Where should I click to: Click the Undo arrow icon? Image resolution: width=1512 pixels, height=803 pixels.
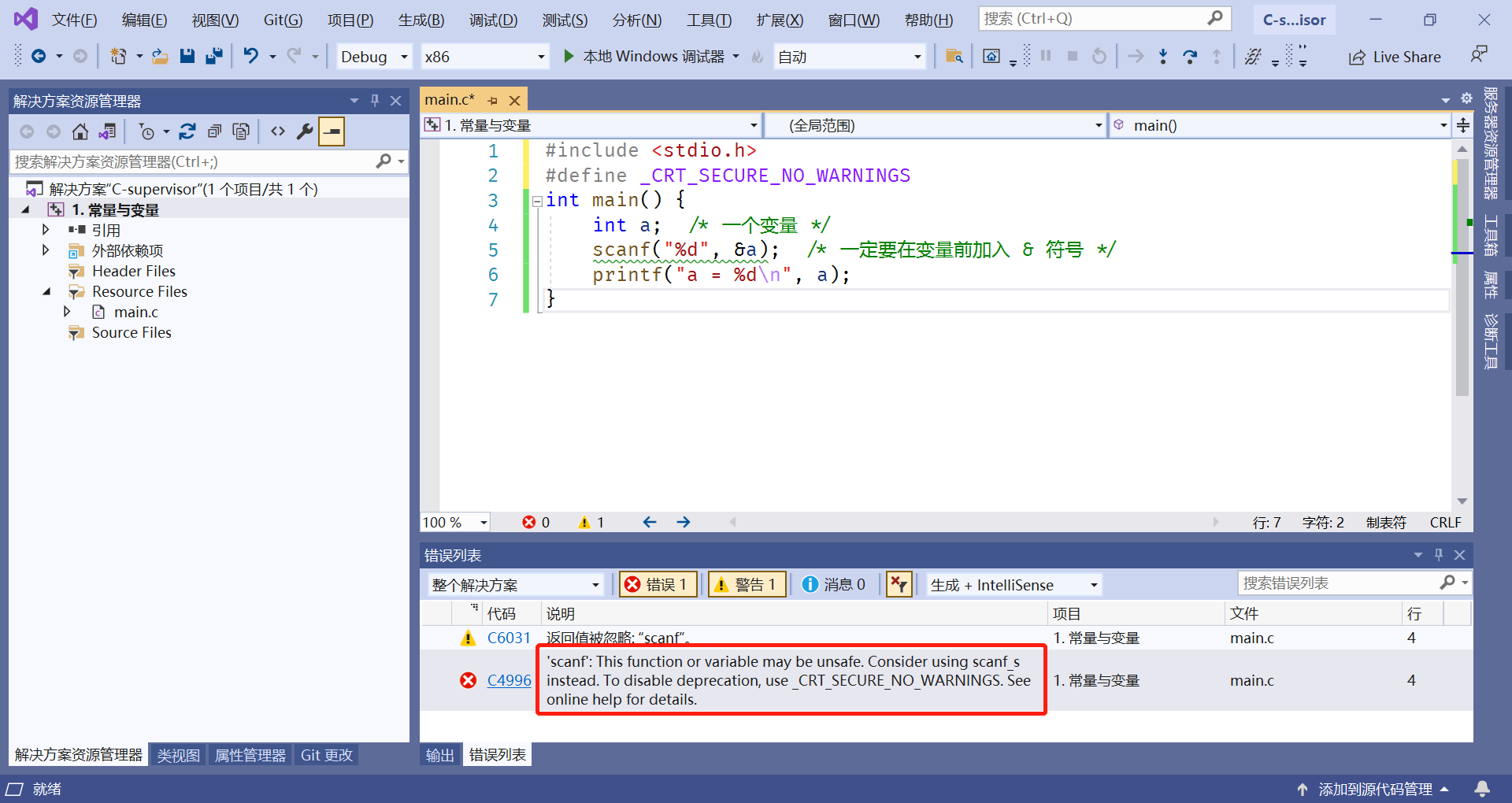click(250, 56)
